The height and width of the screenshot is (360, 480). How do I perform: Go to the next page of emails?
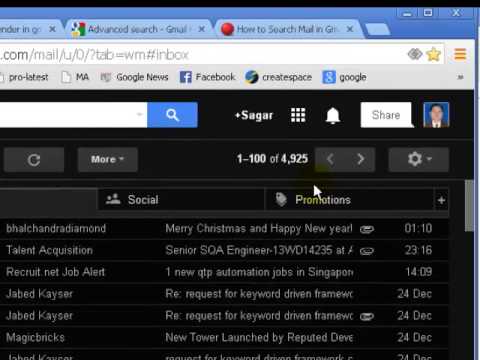point(360,159)
